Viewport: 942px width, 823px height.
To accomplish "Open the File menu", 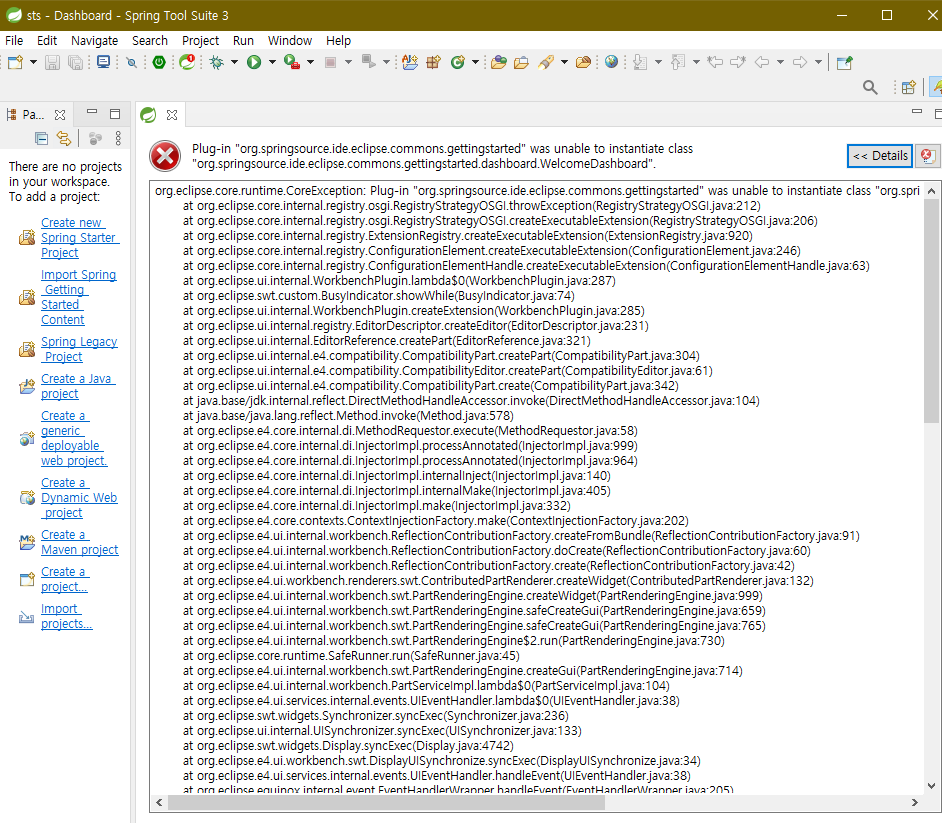I will (x=14, y=40).
